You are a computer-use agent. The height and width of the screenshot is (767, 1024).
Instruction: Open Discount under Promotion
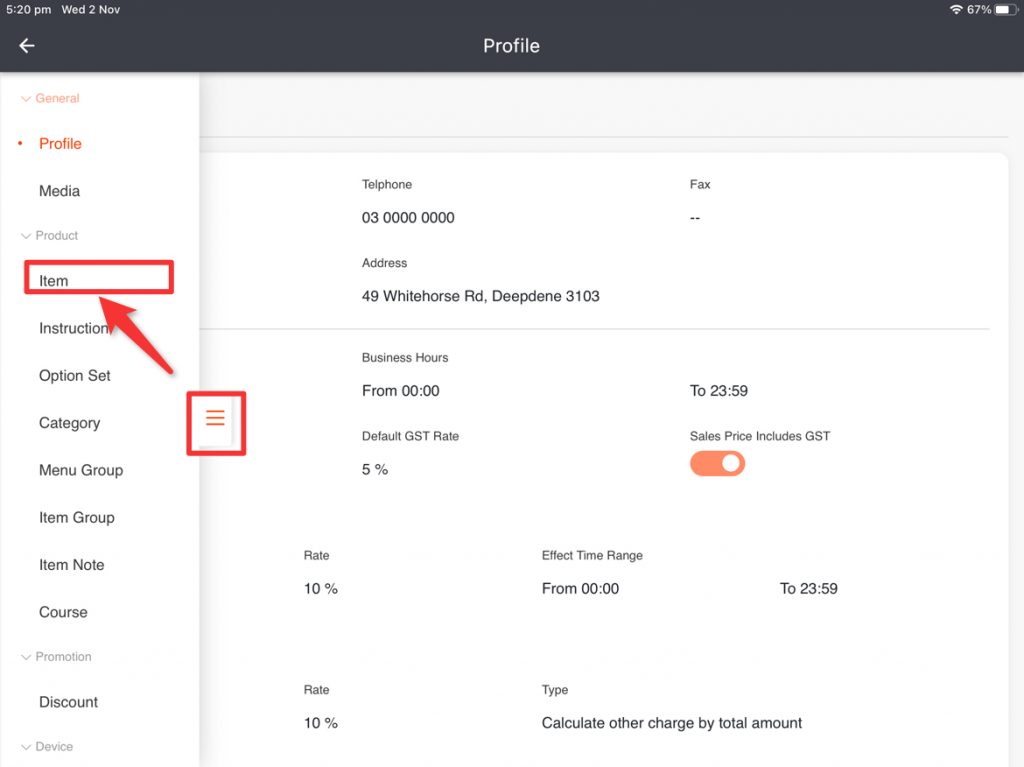click(68, 702)
